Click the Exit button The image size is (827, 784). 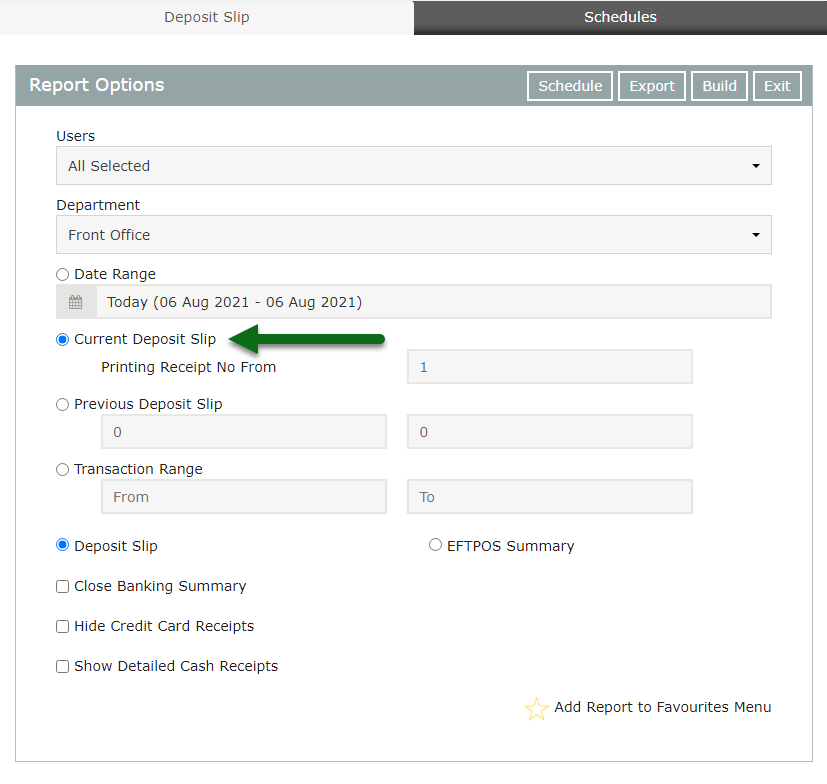(777, 85)
